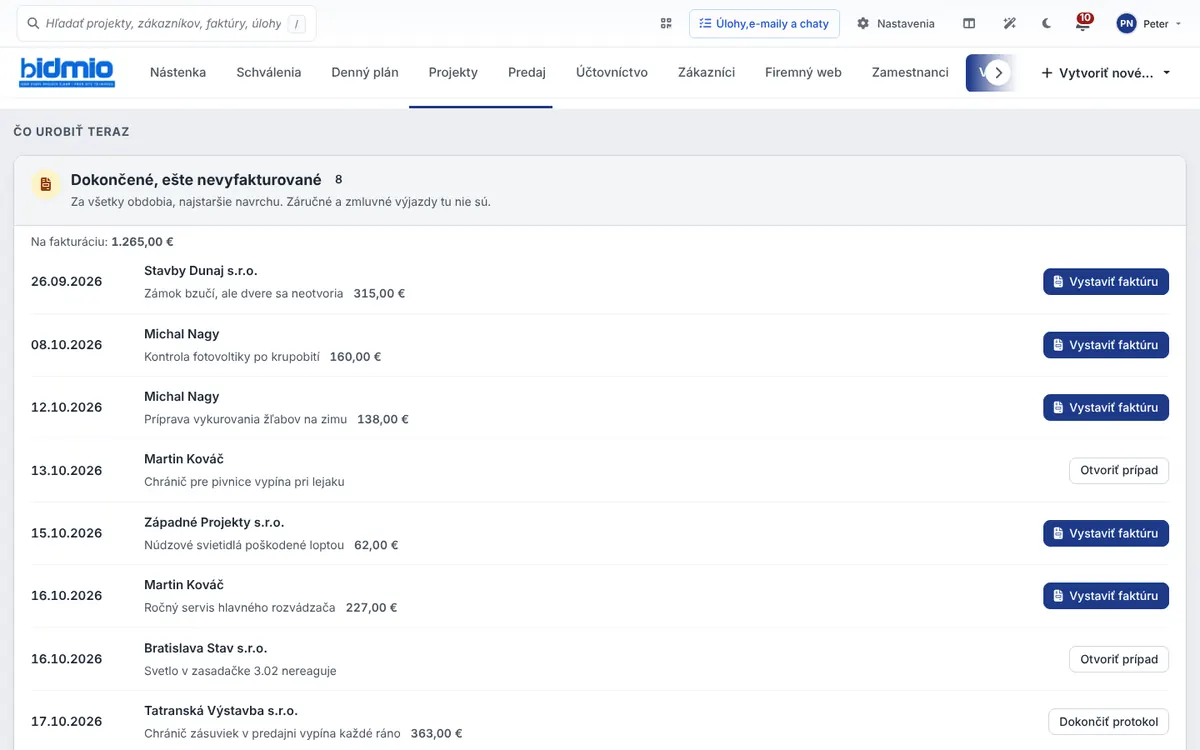
Task: Issue invoice for Príprava vykurovania žľabov
Action: 1106,407
